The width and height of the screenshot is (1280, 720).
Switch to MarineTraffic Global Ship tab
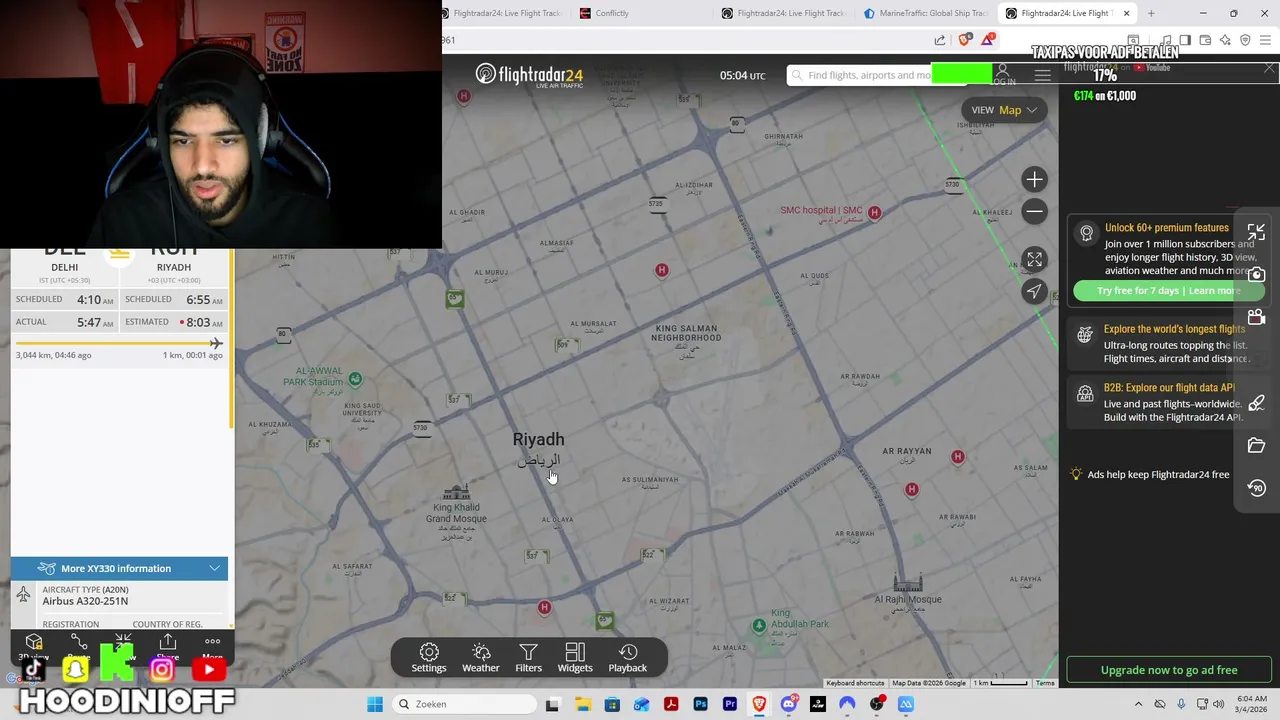926,13
